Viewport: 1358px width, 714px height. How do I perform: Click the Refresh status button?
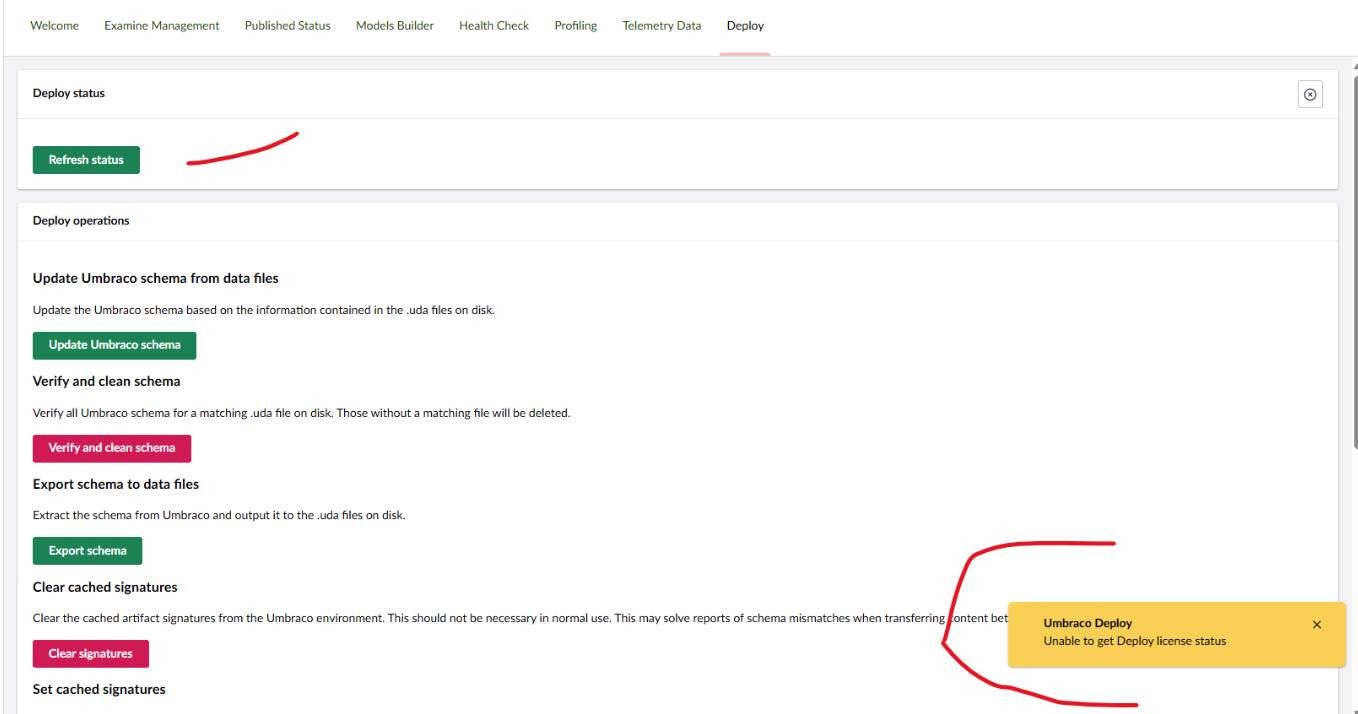tap(86, 160)
